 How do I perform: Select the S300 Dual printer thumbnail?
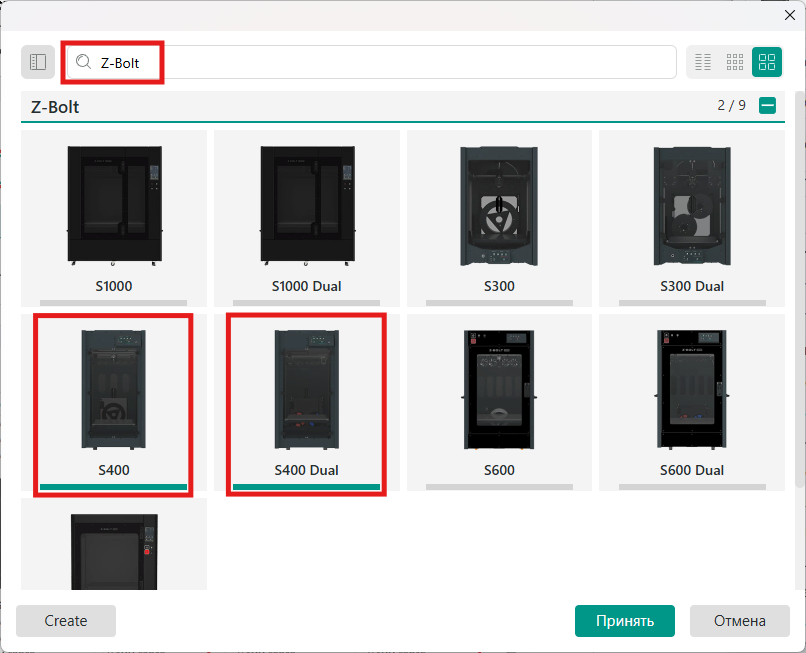(x=692, y=206)
